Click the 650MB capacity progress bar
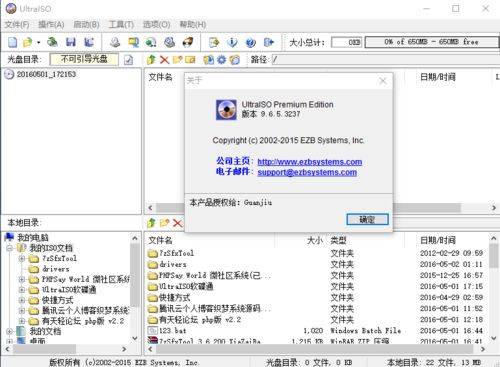 432,42
